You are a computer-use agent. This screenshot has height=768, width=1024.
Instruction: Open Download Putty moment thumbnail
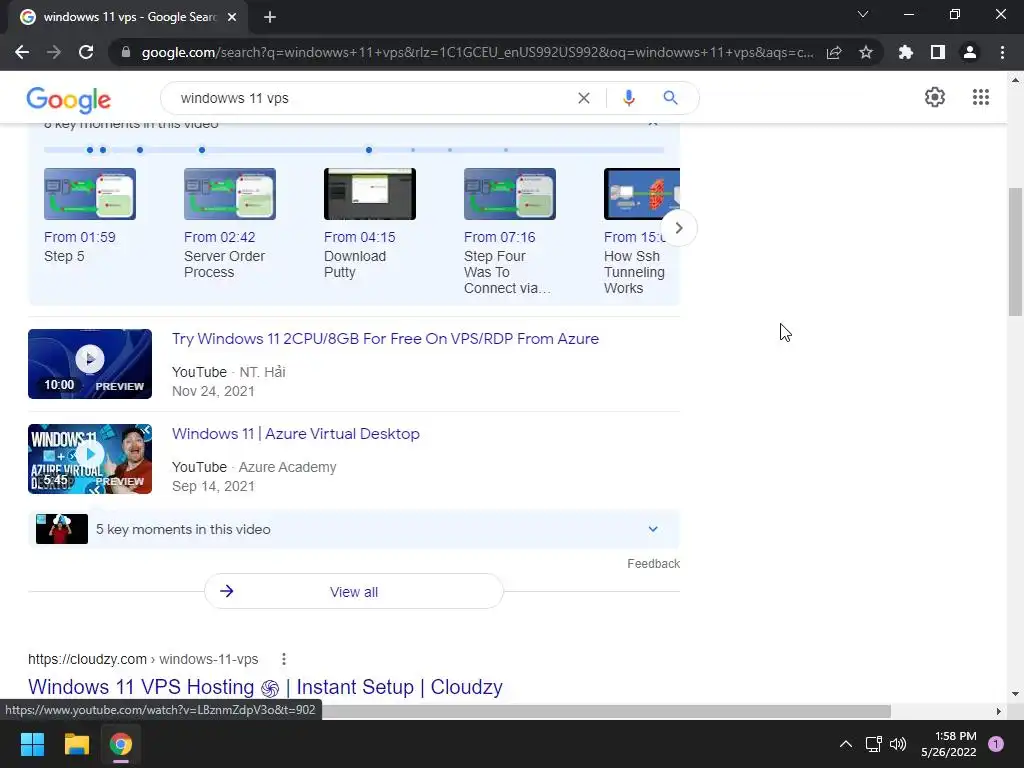click(x=370, y=194)
